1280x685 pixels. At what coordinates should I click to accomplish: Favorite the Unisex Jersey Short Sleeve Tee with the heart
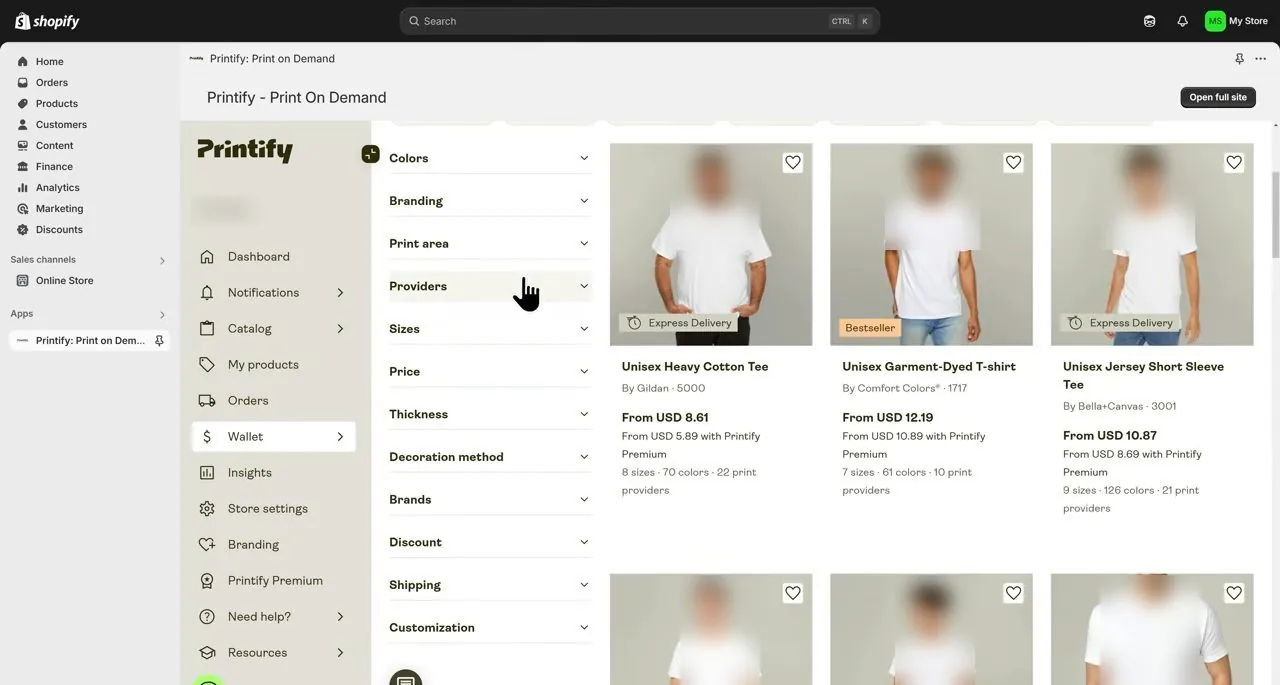[1234, 162]
